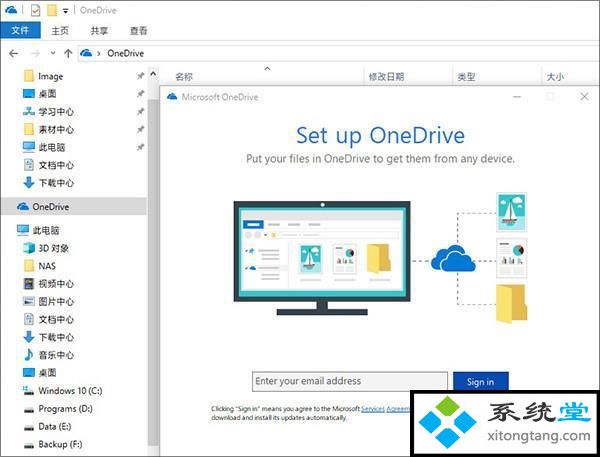Click the Sign in button
600x457 pixels.
tap(481, 382)
